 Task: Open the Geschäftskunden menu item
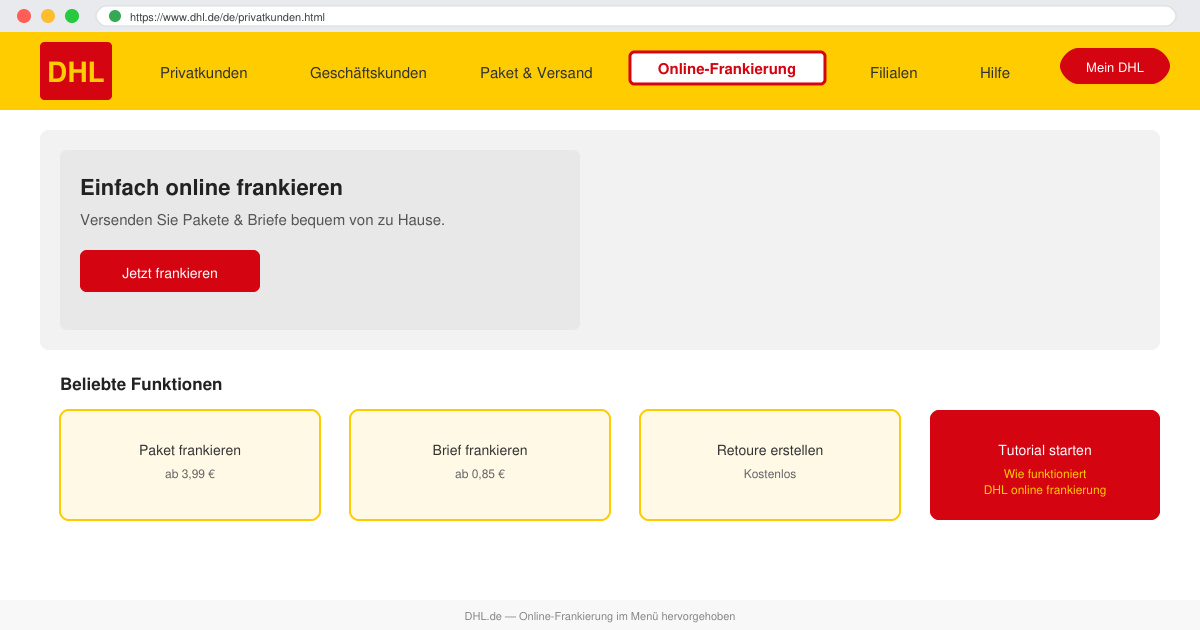(368, 73)
